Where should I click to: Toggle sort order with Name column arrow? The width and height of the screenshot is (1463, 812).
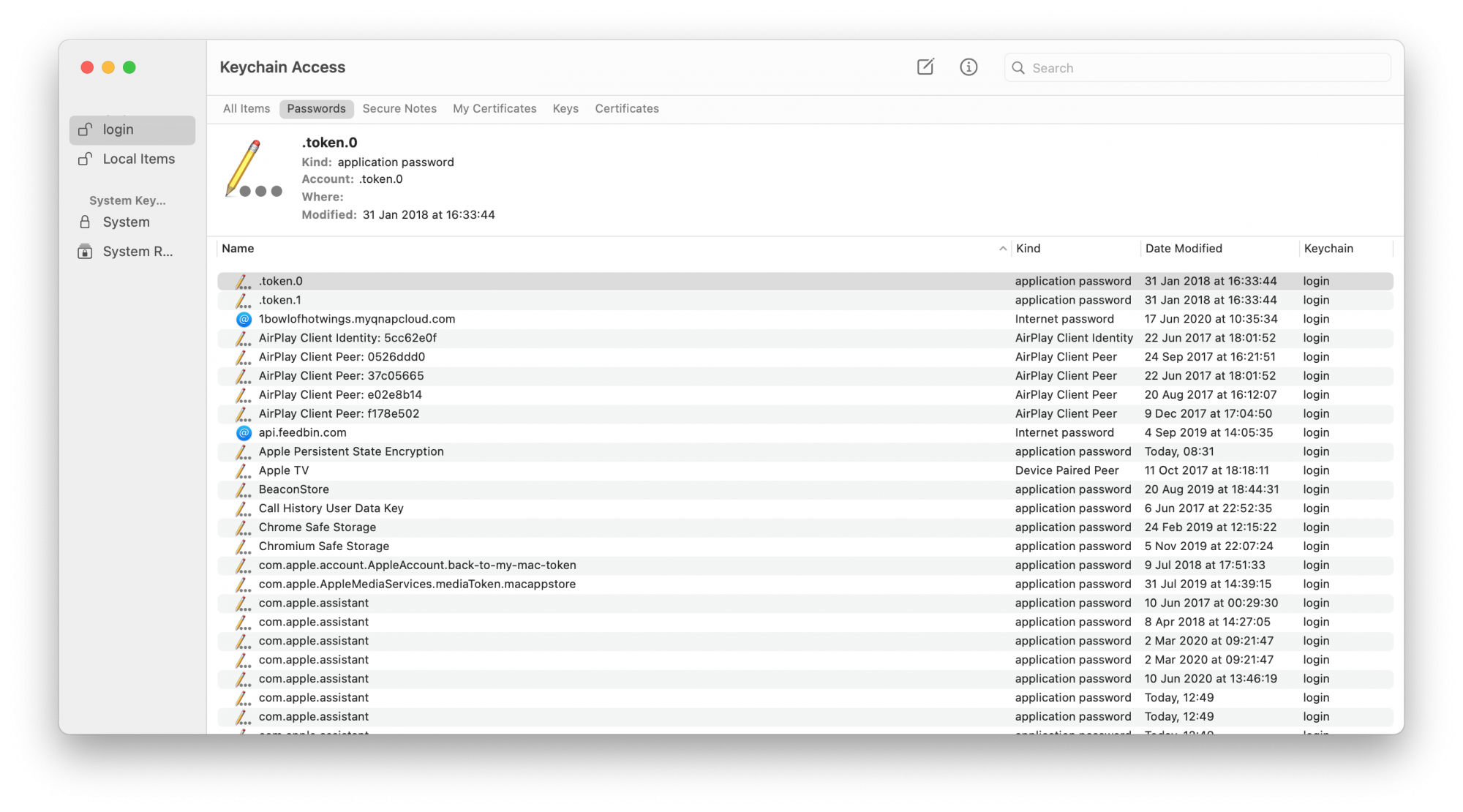[x=1002, y=249]
